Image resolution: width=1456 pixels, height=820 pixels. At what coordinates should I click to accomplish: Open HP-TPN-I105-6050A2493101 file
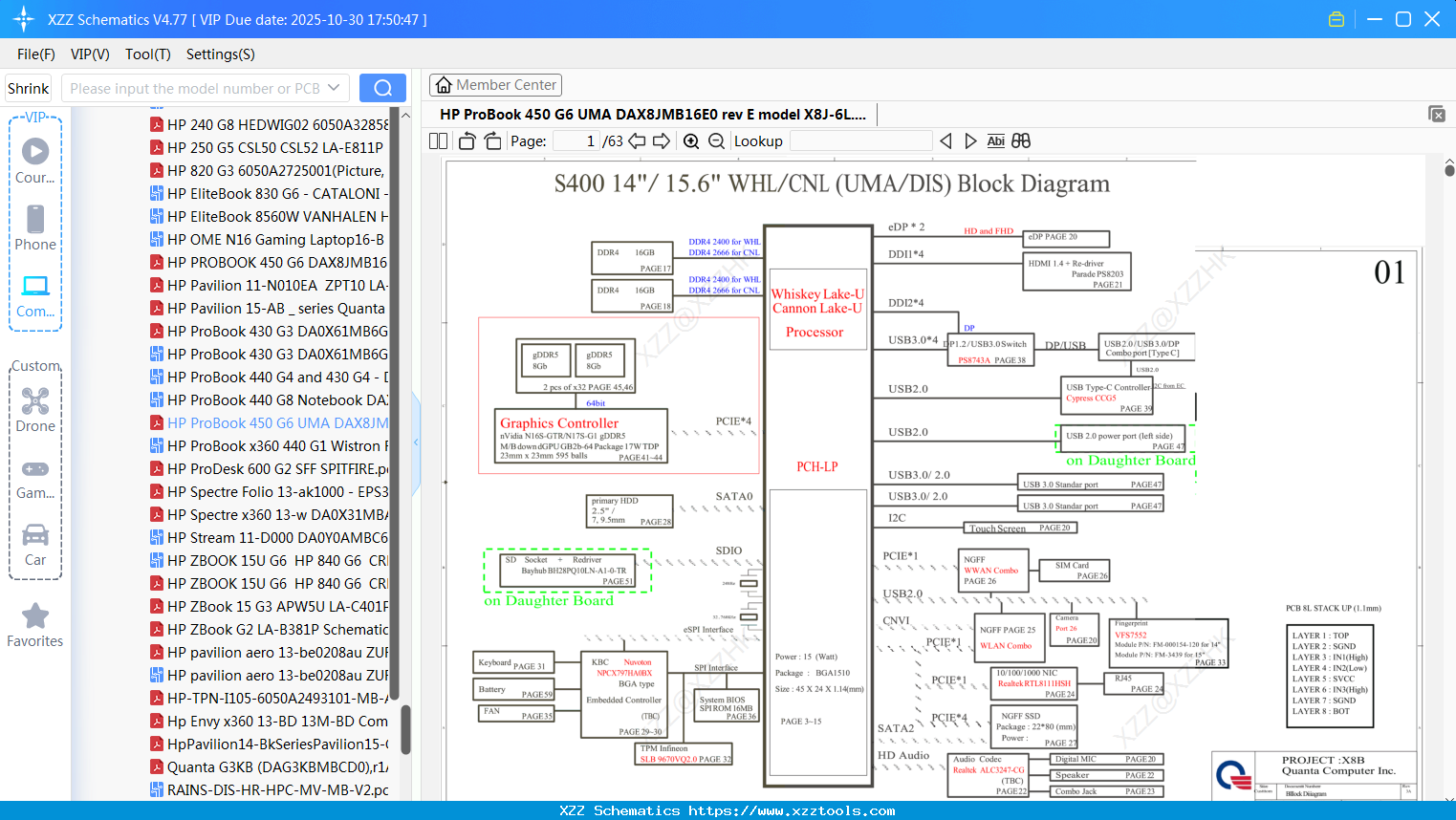coord(269,698)
